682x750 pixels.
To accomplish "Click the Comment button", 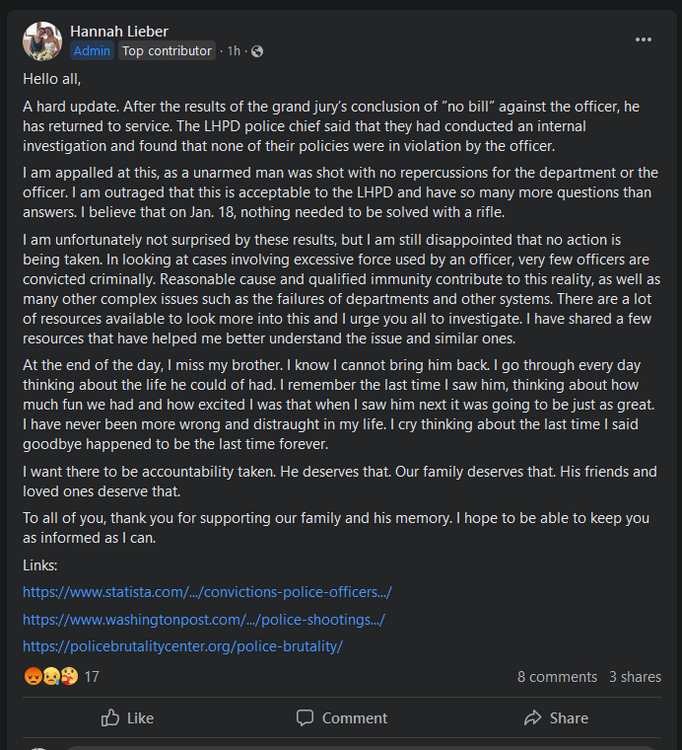I will coord(341,718).
